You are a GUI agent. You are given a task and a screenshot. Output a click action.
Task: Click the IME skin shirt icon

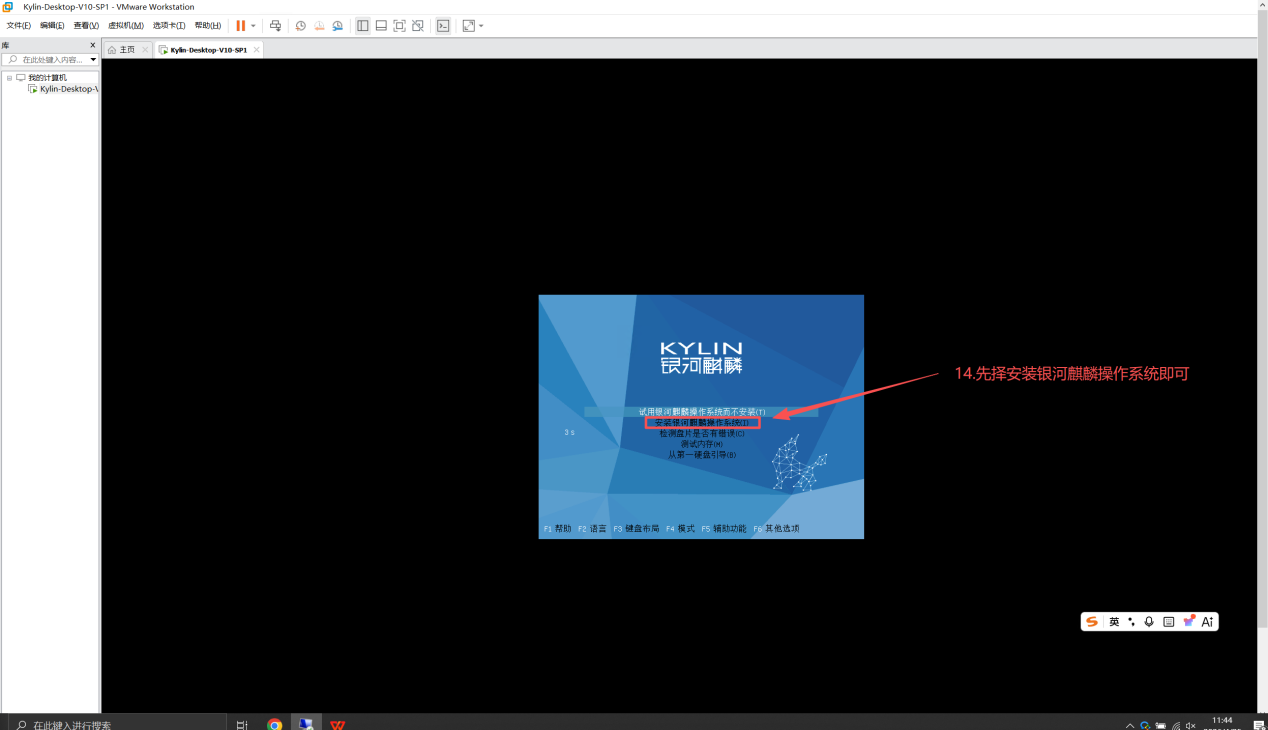(1189, 622)
